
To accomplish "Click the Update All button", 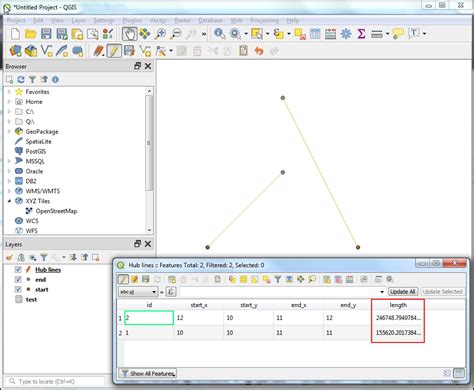I will pyautogui.click(x=403, y=292).
